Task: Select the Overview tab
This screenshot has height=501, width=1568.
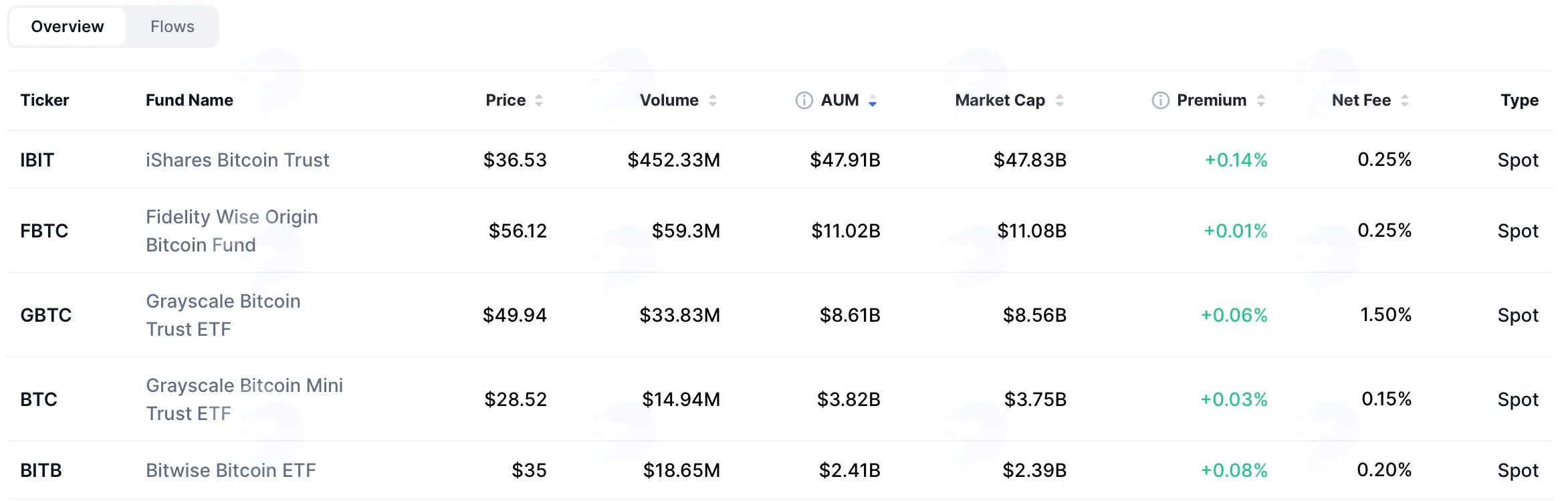Action: [x=68, y=27]
